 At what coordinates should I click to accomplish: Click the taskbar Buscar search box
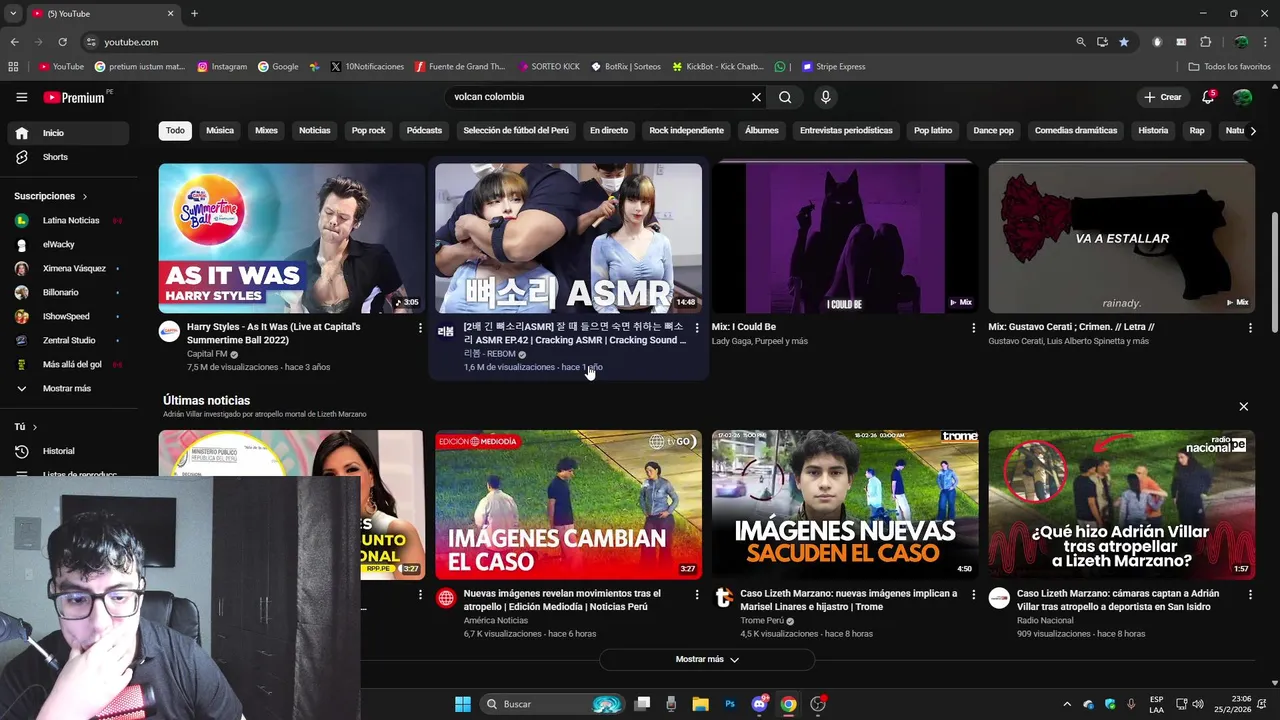pyautogui.click(x=552, y=704)
